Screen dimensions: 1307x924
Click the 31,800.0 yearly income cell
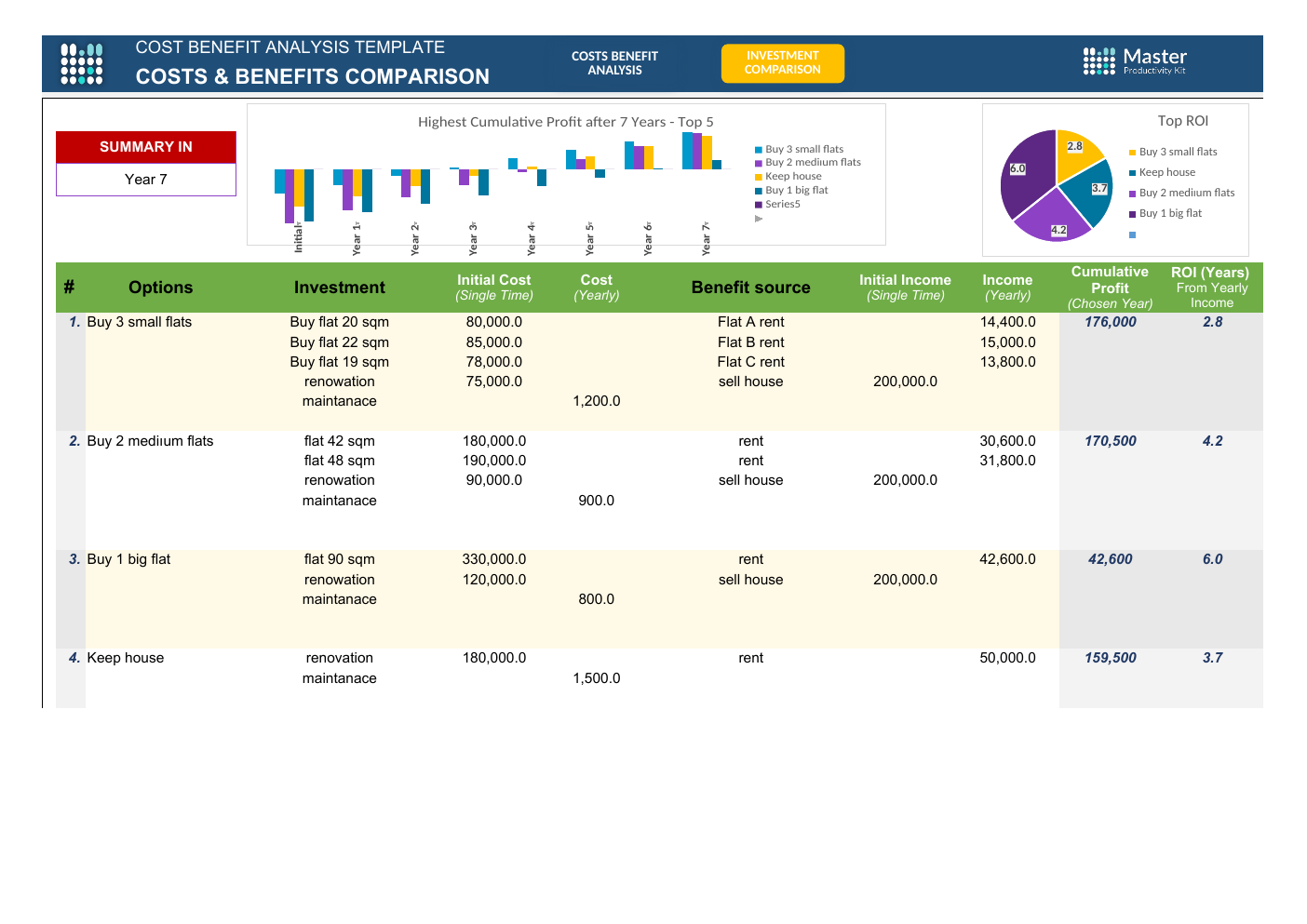1008,461
